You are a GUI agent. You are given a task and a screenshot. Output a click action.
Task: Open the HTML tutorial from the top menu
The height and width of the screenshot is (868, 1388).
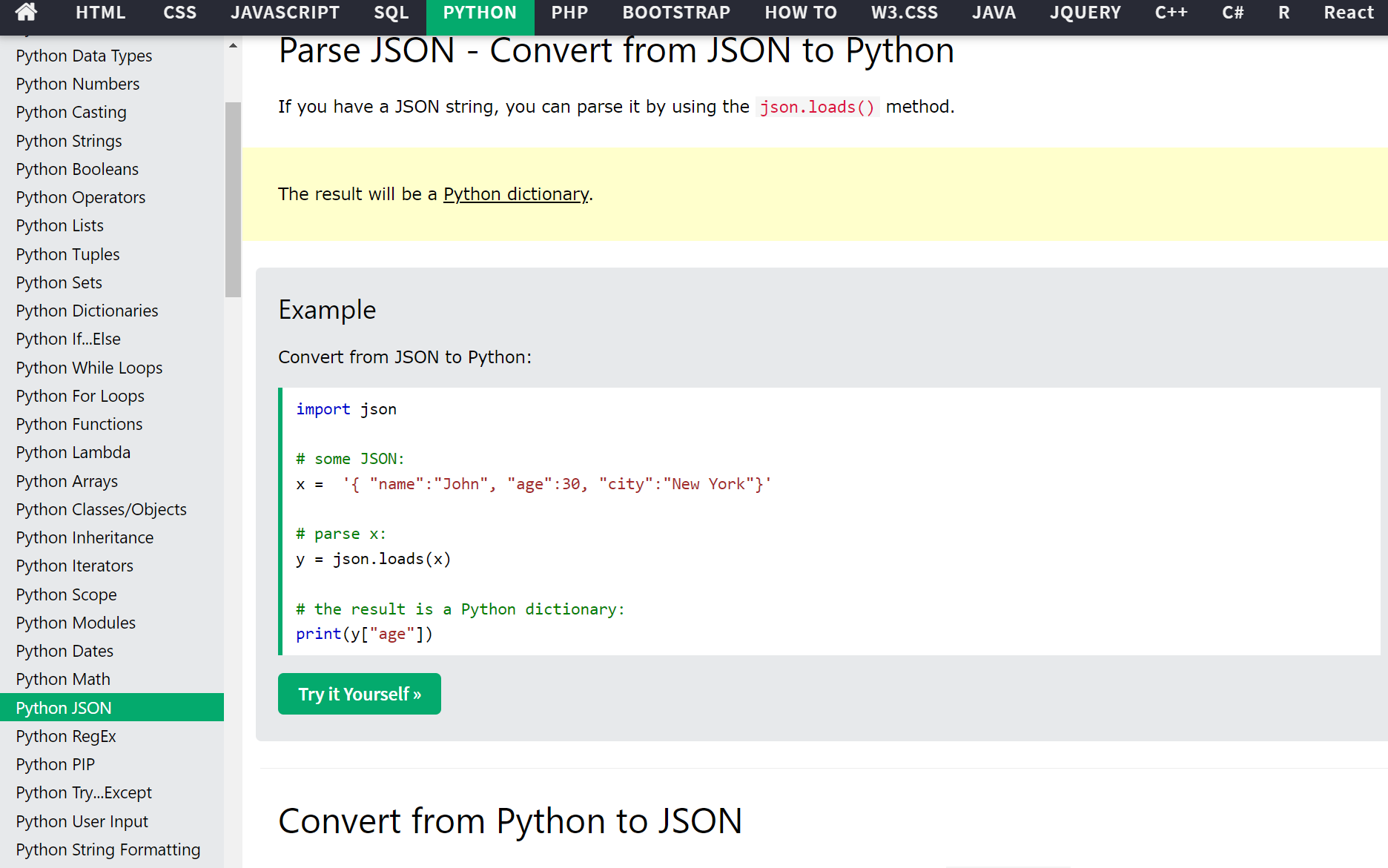point(101,13)
